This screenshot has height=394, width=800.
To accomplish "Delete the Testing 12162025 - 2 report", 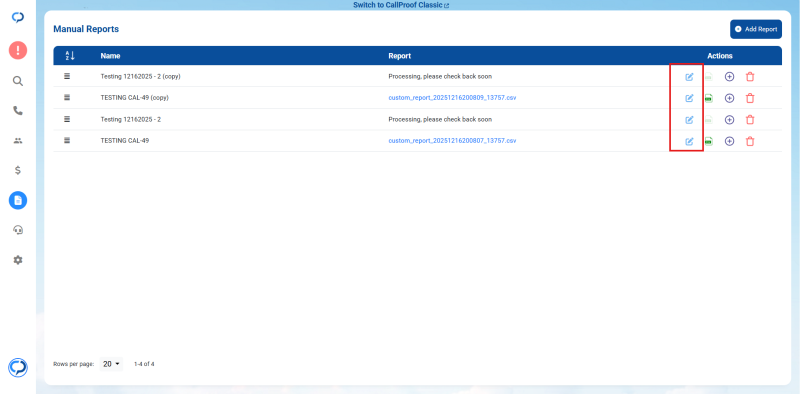I will pos(750,120).
